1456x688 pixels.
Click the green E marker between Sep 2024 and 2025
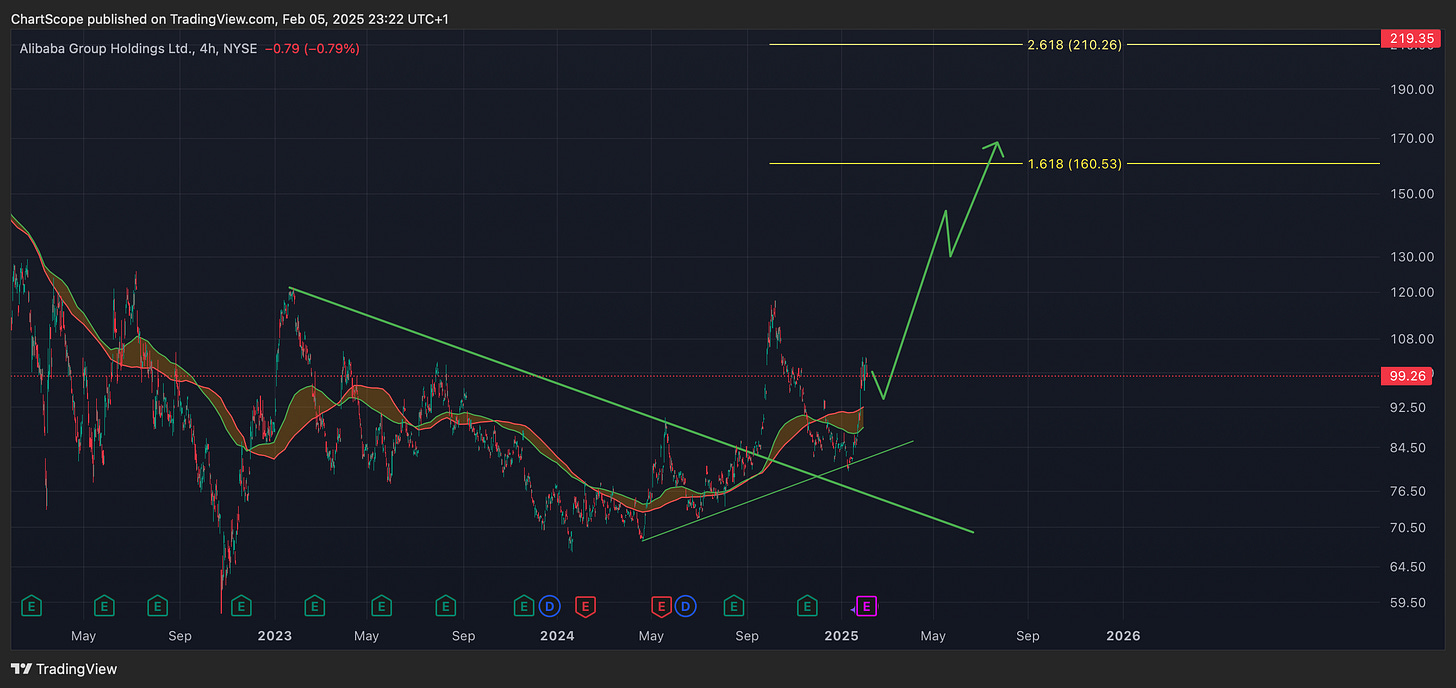pyautogui.click(x=806, y=605)
